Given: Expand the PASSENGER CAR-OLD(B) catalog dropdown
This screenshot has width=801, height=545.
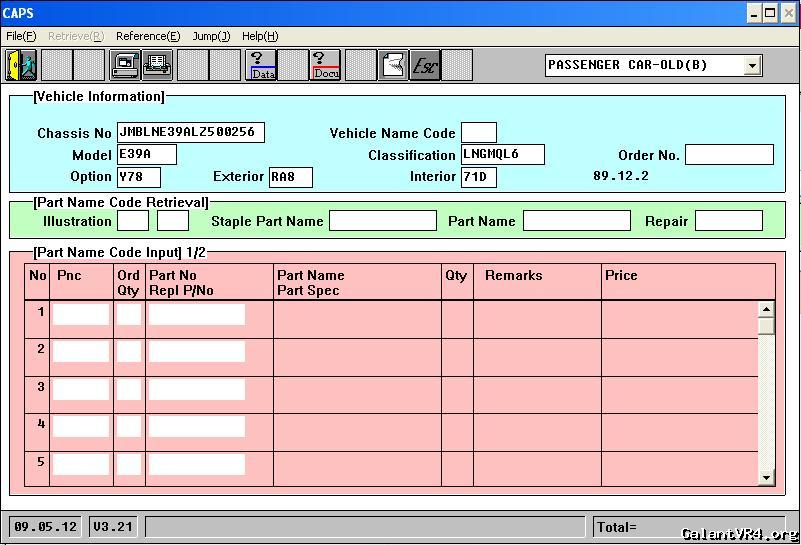Looking at the screenshot, I should (753, 66).
